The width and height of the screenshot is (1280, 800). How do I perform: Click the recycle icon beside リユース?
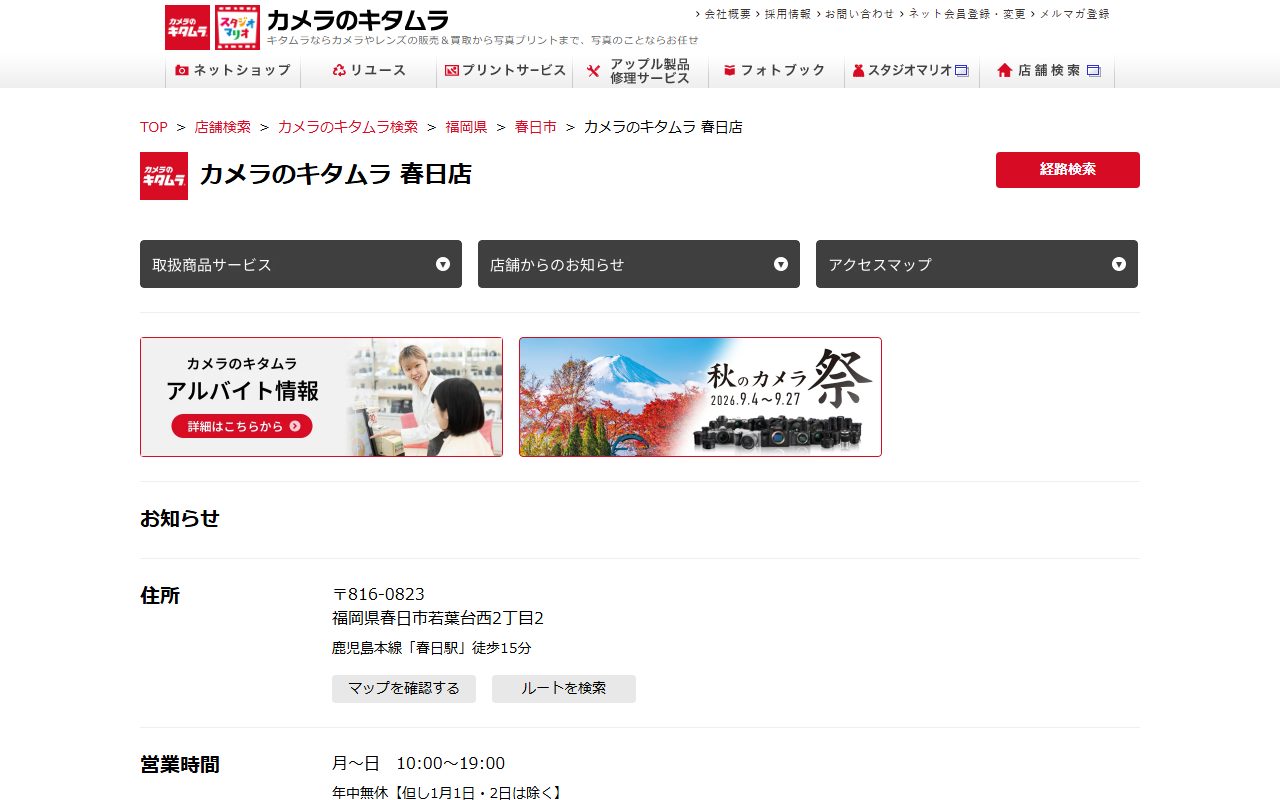coord(339,71)
